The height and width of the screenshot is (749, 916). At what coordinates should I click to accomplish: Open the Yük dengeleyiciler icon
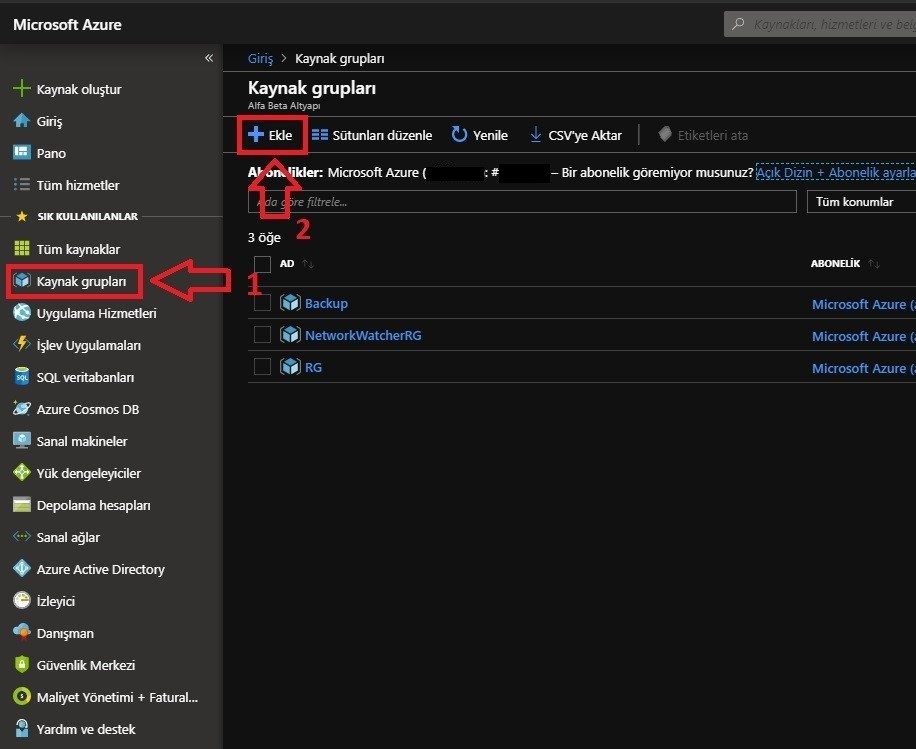[x=22, y=472]
